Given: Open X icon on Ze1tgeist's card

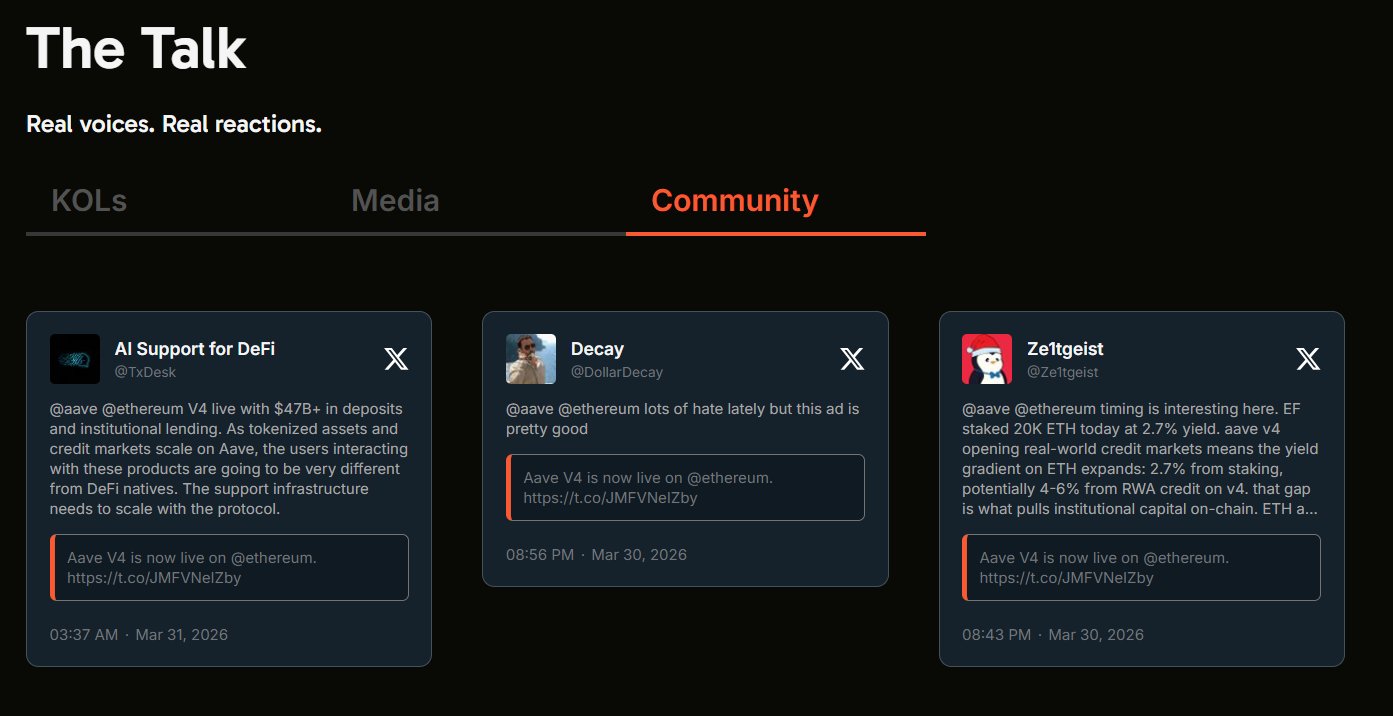Looking at the screenshot, I should tap(1308, 359).
